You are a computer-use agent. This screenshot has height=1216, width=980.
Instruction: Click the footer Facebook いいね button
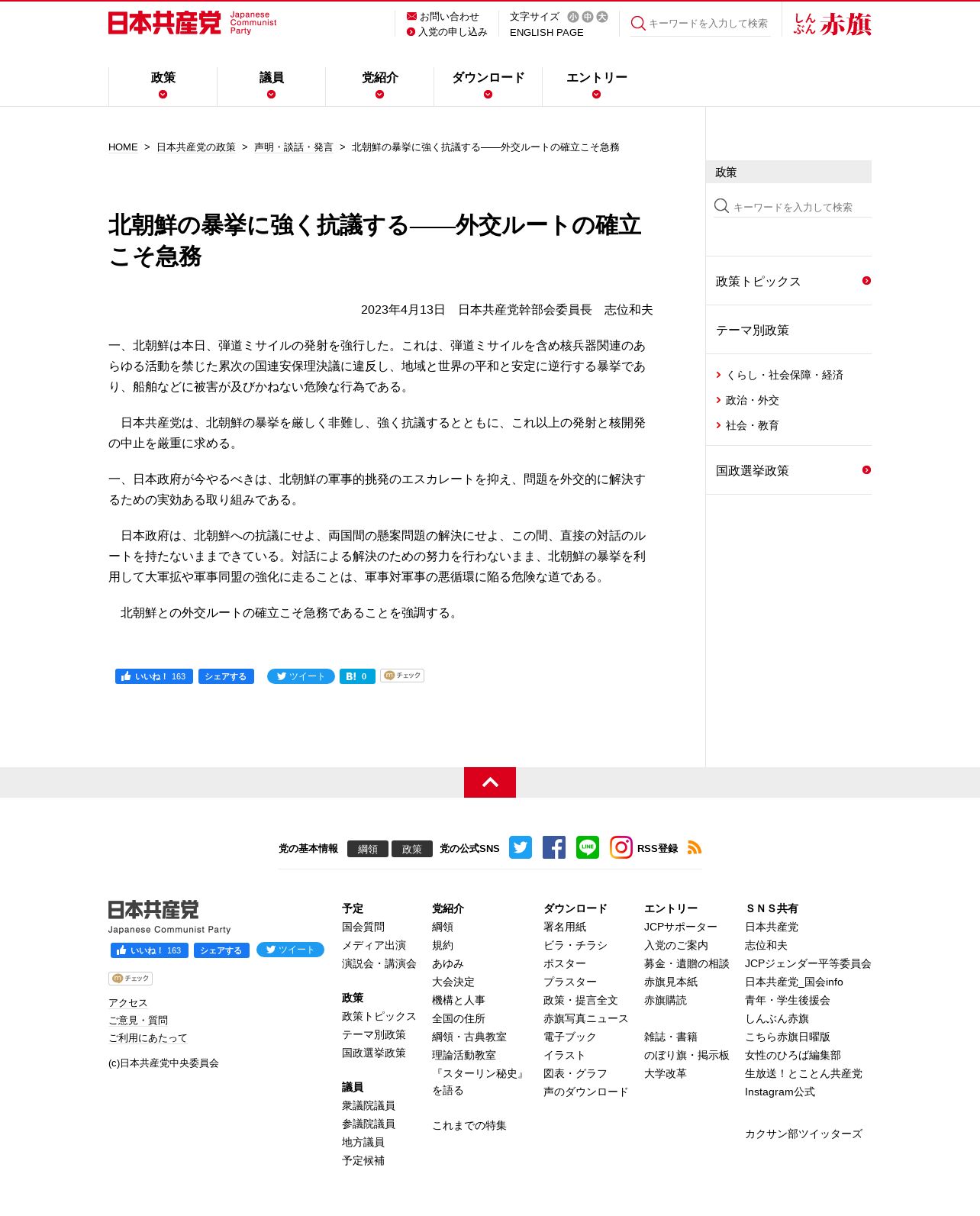click(x=150, y=950)
